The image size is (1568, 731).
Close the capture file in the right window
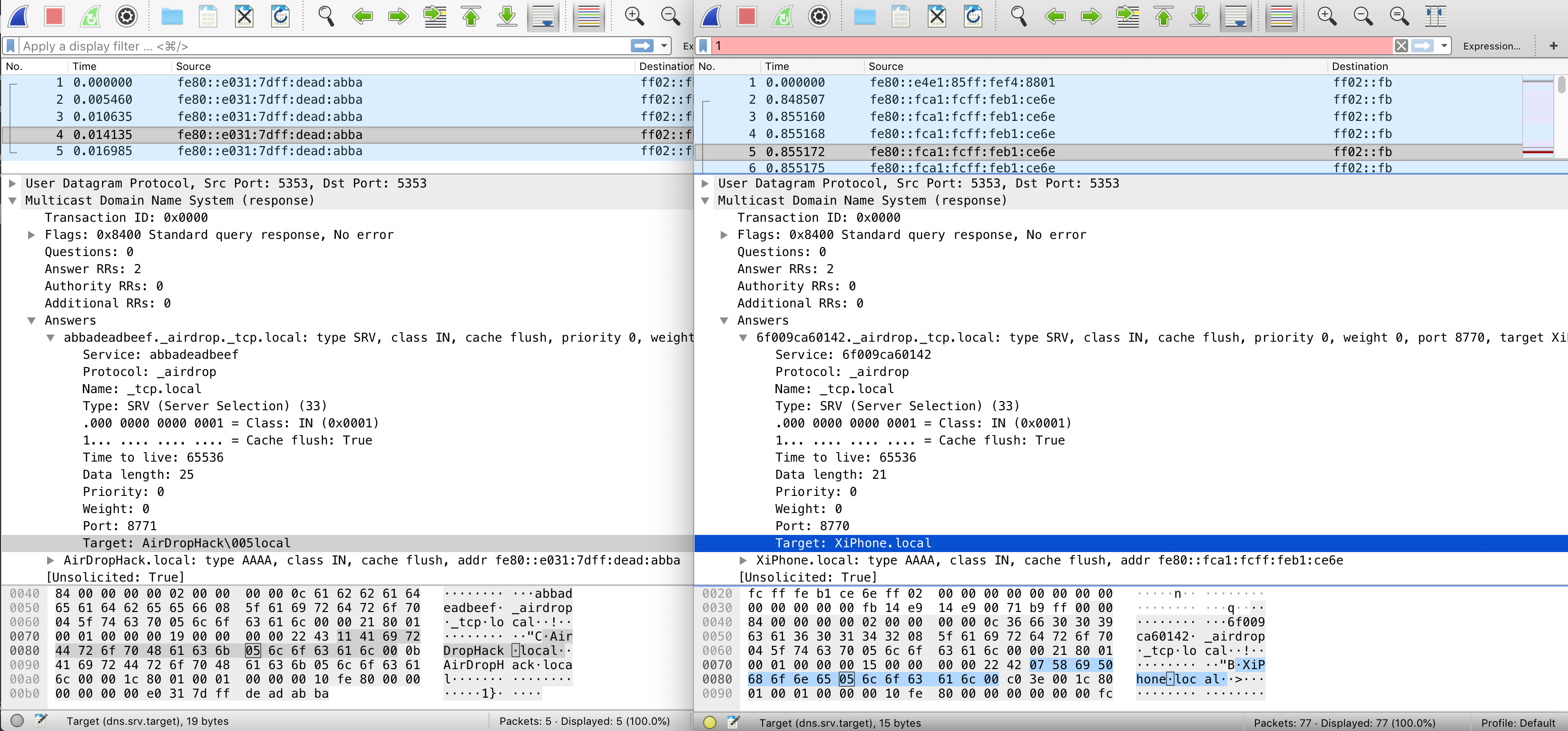937,17
